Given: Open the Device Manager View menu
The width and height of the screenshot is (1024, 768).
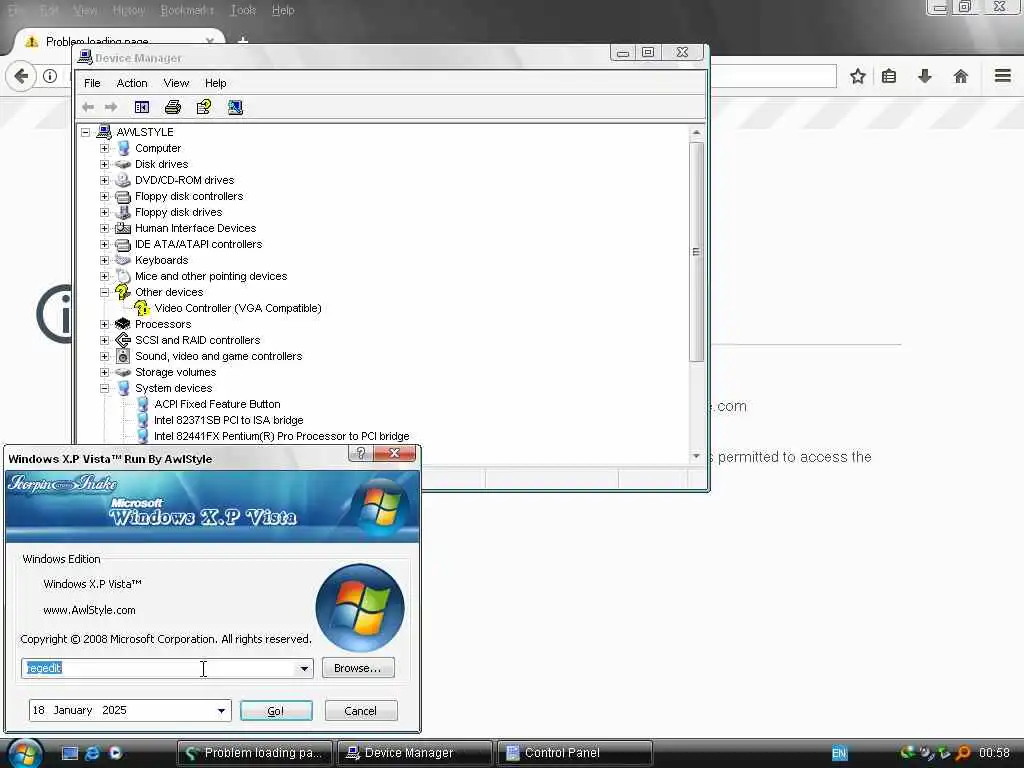Looking at the screenshot, I should coord(176,83).
